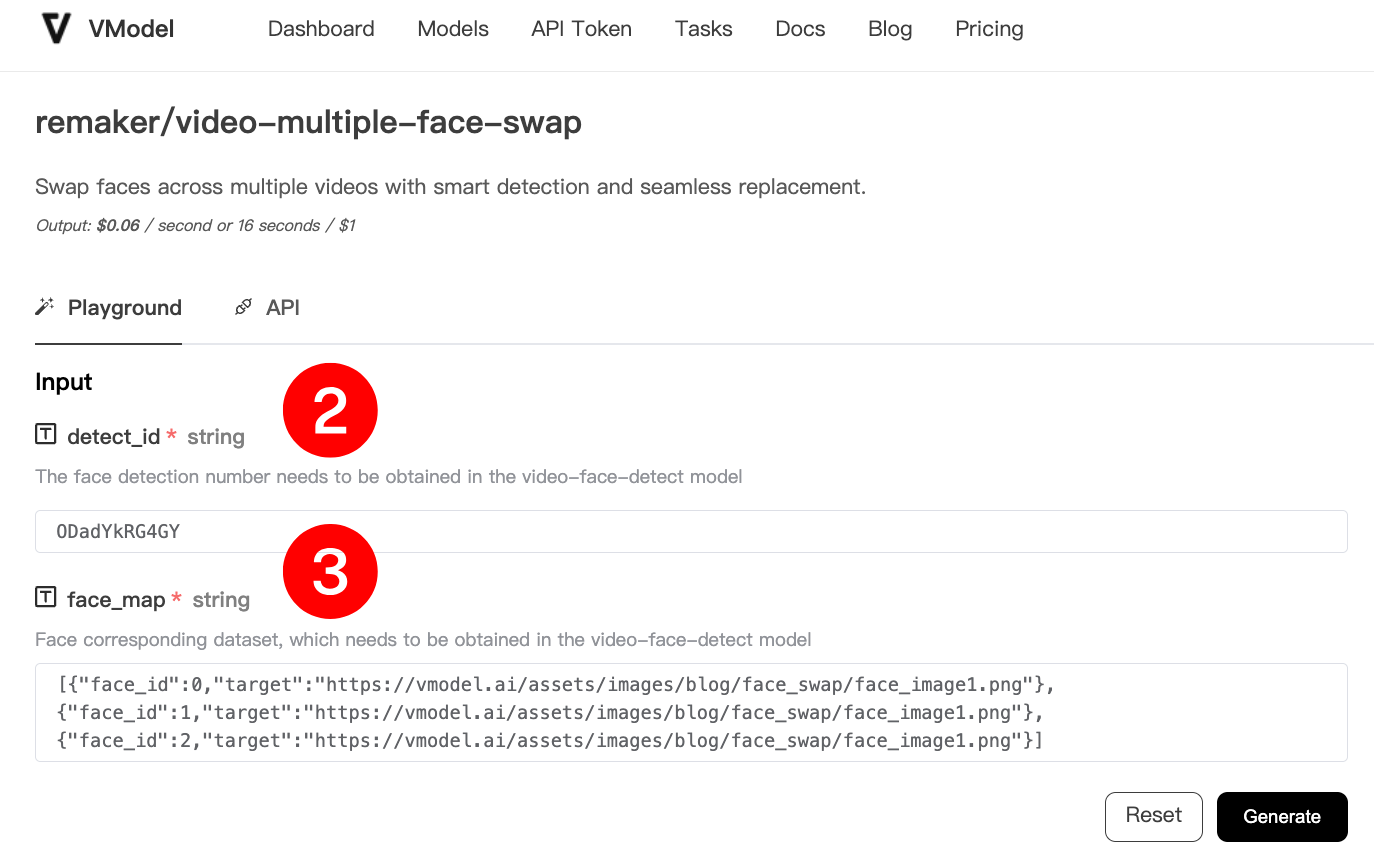Focus the face_map JSON text area
The width and height of the screenshot is (1374, 854).
click(x=691, y=712)
